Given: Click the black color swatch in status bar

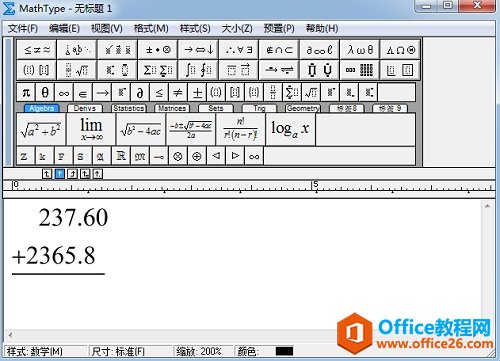Looking at the screenshot, I should 284,351.
